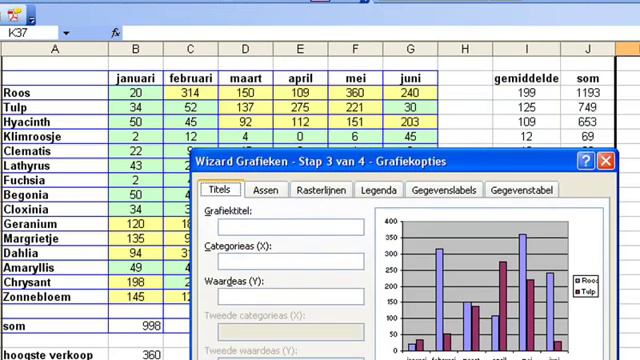Image resolution: width=640 pixels, height=360 pixels.
Task: Click the hoogste verkoop label cell
Action: tap(55, 355)
